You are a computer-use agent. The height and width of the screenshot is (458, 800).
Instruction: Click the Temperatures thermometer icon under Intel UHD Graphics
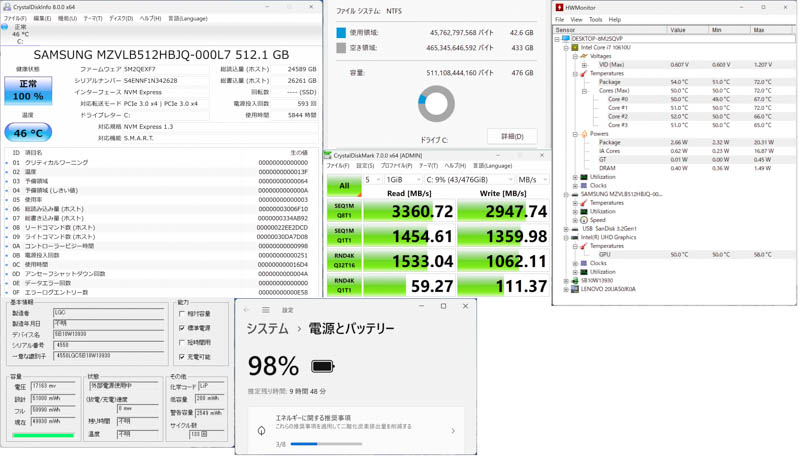pos(584,246)
